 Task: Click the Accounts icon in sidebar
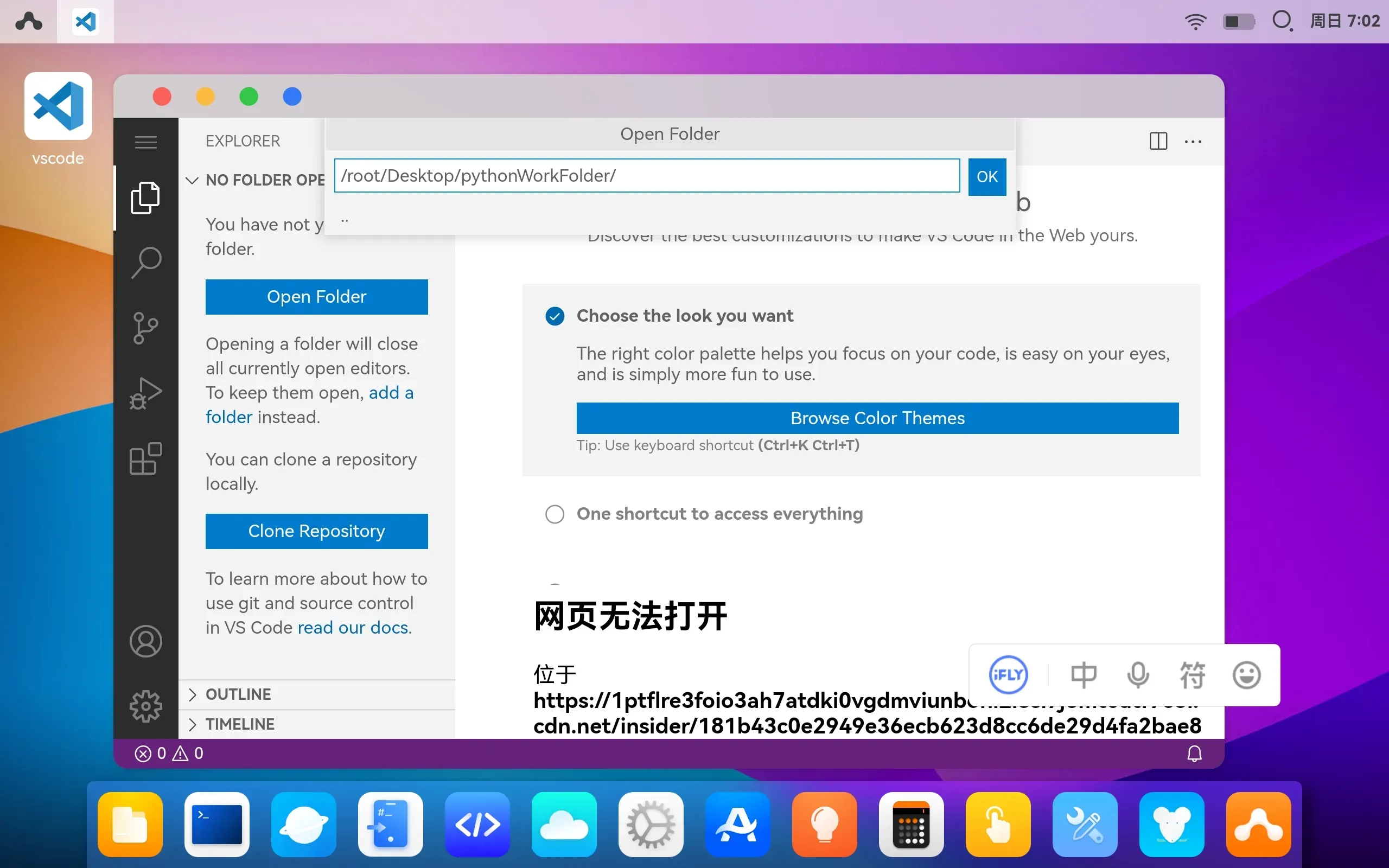pos(147,641)
